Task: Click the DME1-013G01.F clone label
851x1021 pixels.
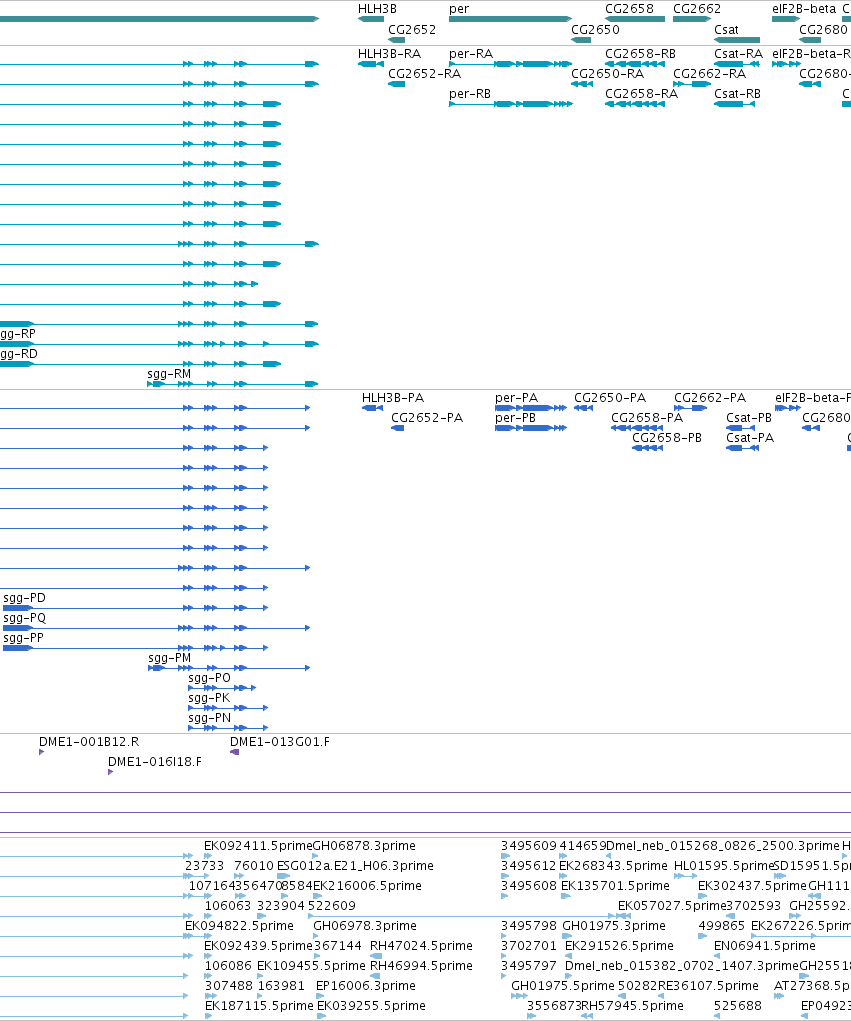Action: [x=280, y=742]
